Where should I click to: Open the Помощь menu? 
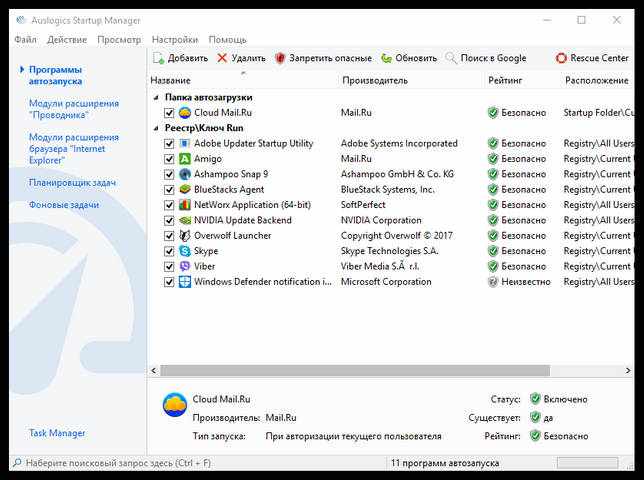228,40
